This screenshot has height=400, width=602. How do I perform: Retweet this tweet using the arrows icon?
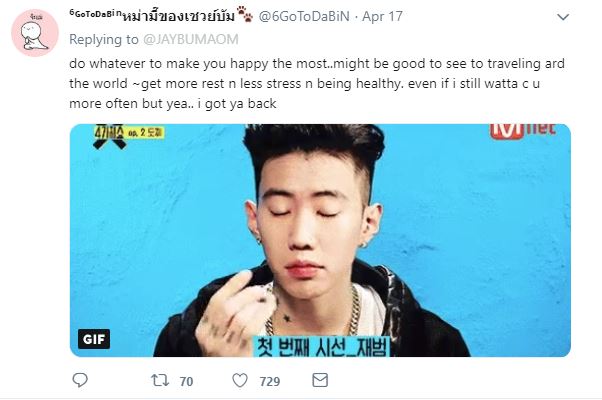(160, 380)
